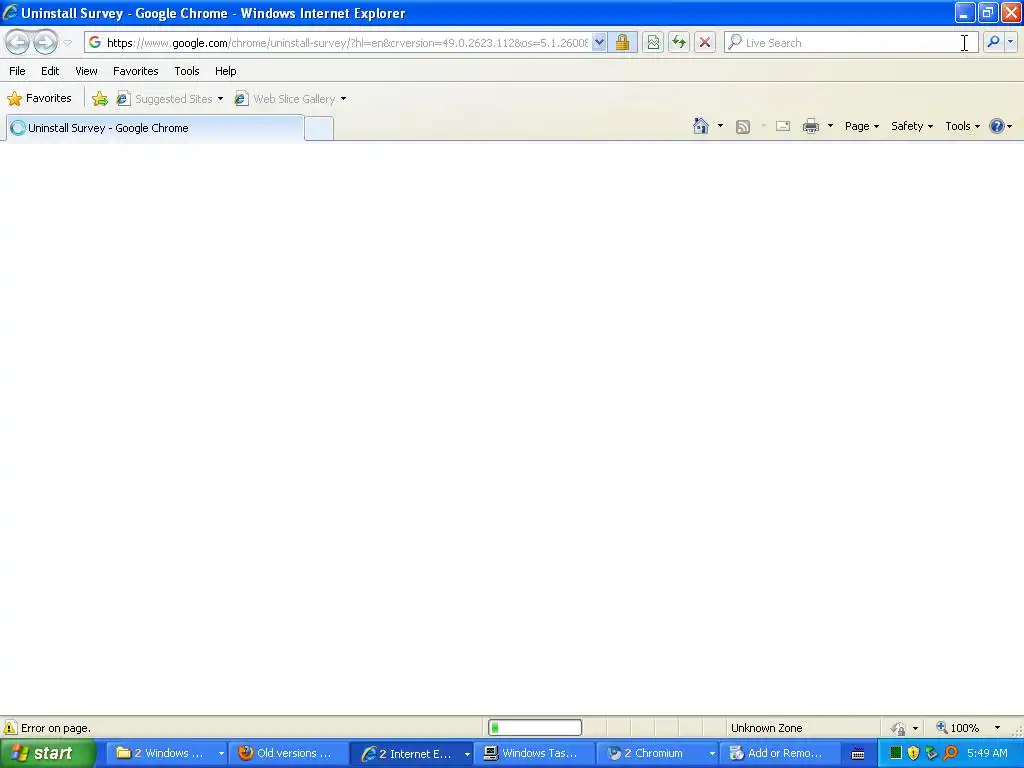
Task: Click the yellow security shield tray icon
Action: tap(914, 754)
